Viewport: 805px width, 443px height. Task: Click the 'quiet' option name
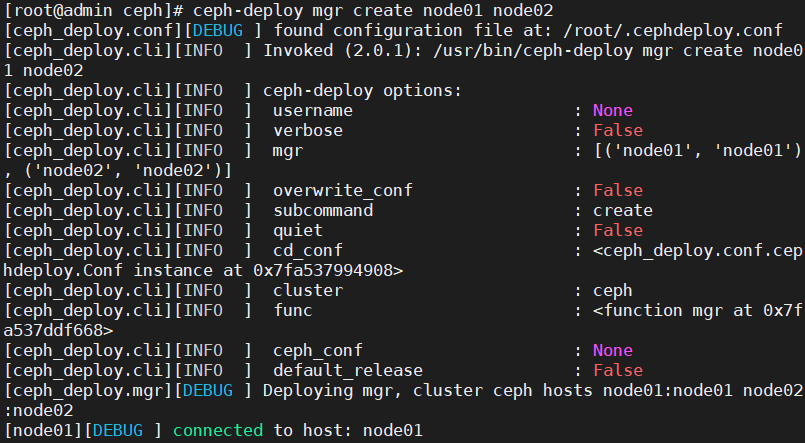298,230
